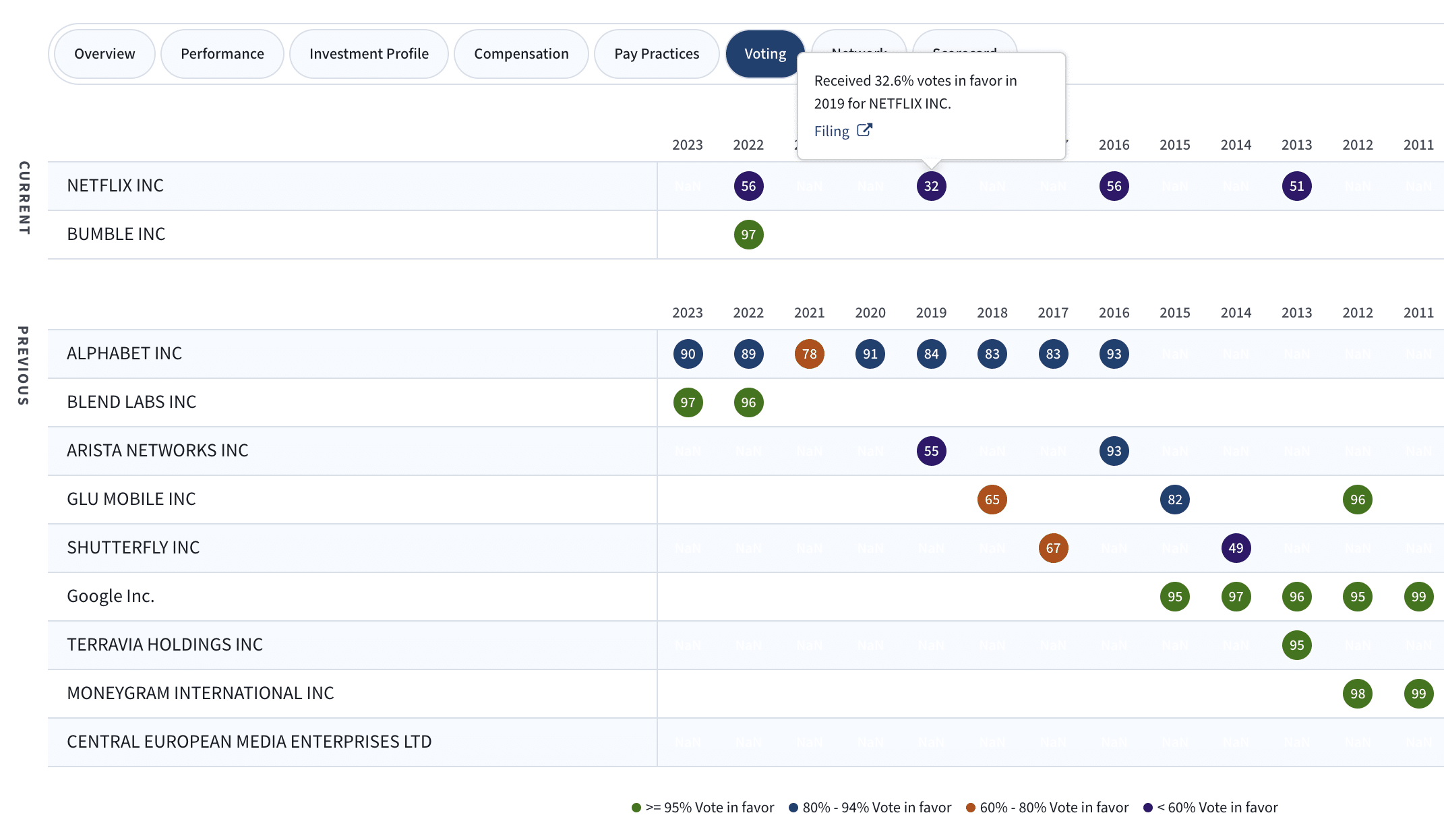
Task: Click 2016 year header in Current table
Action: click(1114, 145)
